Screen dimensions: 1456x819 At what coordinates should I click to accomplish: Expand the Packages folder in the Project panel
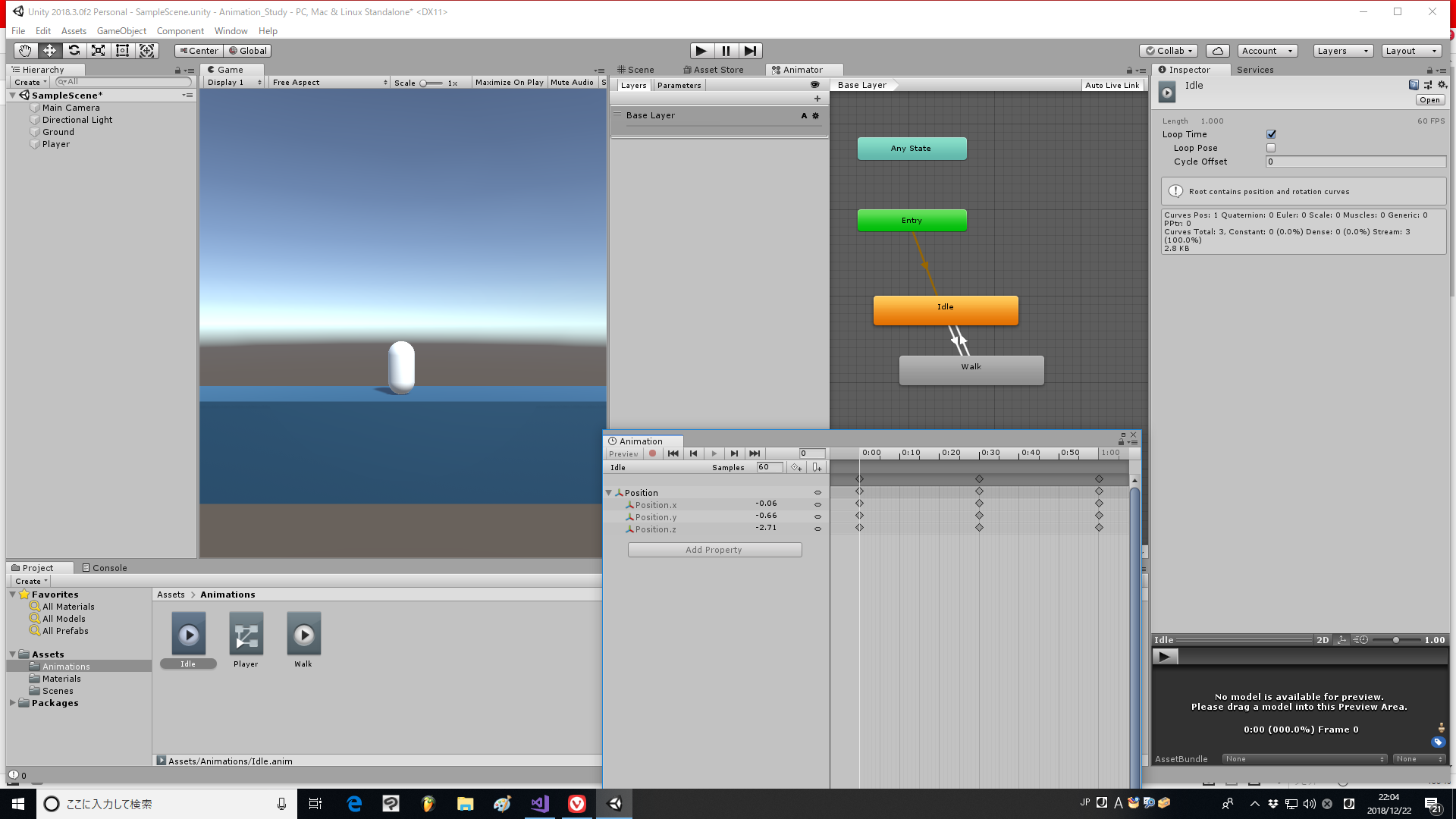tap(12, 703)
